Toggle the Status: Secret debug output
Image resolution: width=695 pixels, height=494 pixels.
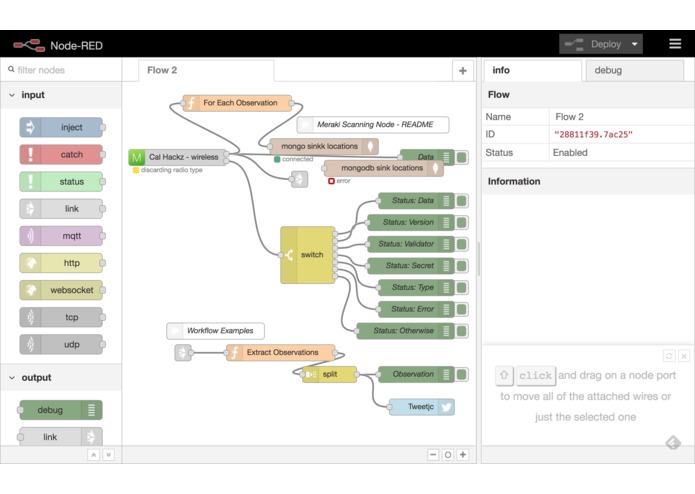point(461,266)
